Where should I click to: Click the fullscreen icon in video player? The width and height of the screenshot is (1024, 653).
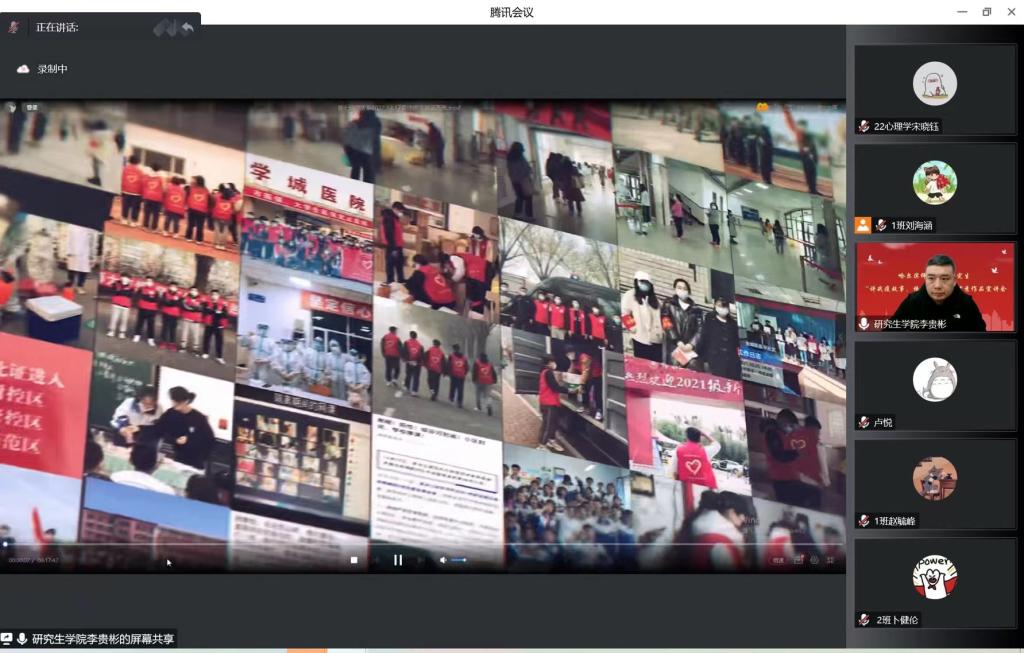(831, 560)
